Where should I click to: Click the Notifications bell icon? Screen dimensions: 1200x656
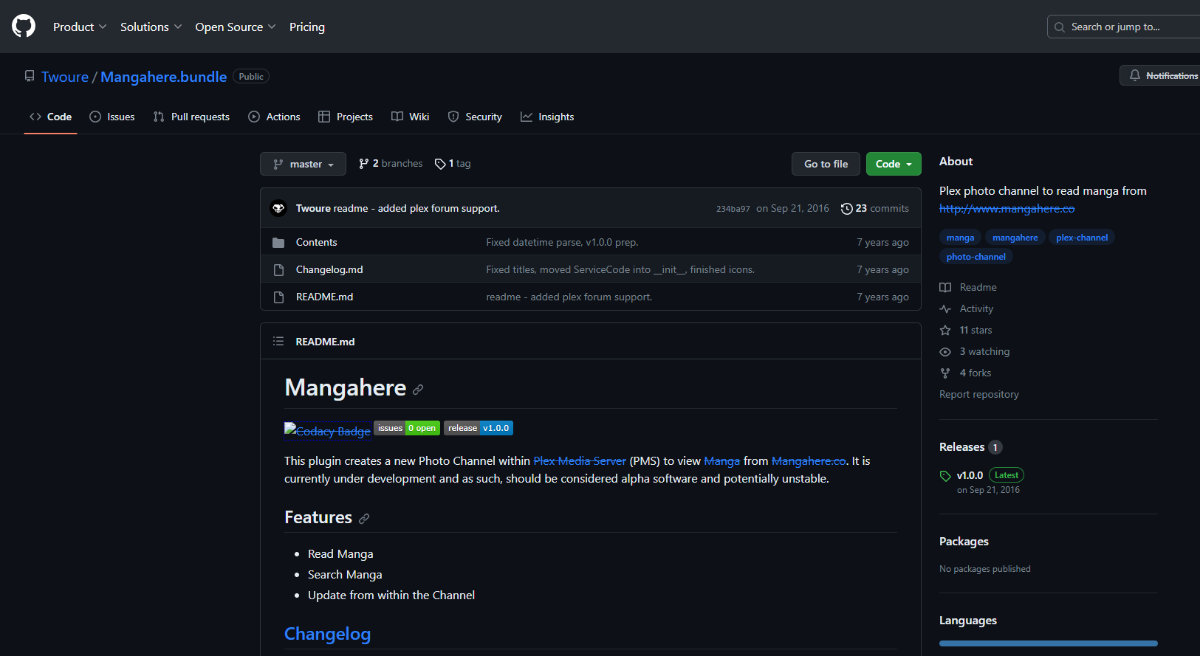tap(1134, 76)
